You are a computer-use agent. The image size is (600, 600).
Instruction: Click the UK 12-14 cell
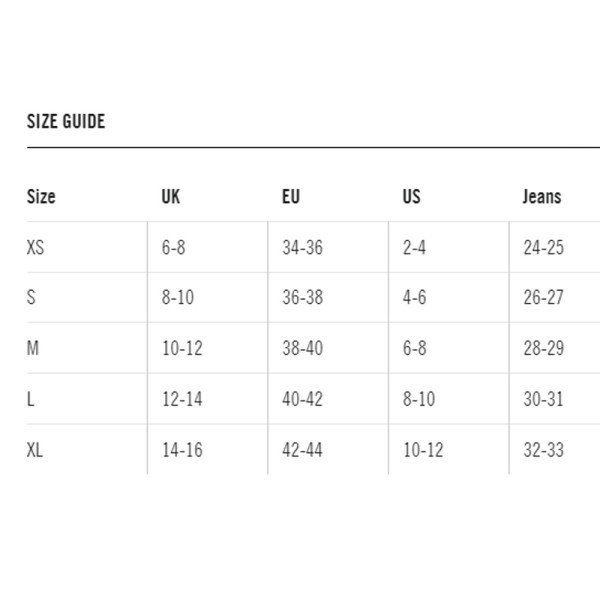182,399
